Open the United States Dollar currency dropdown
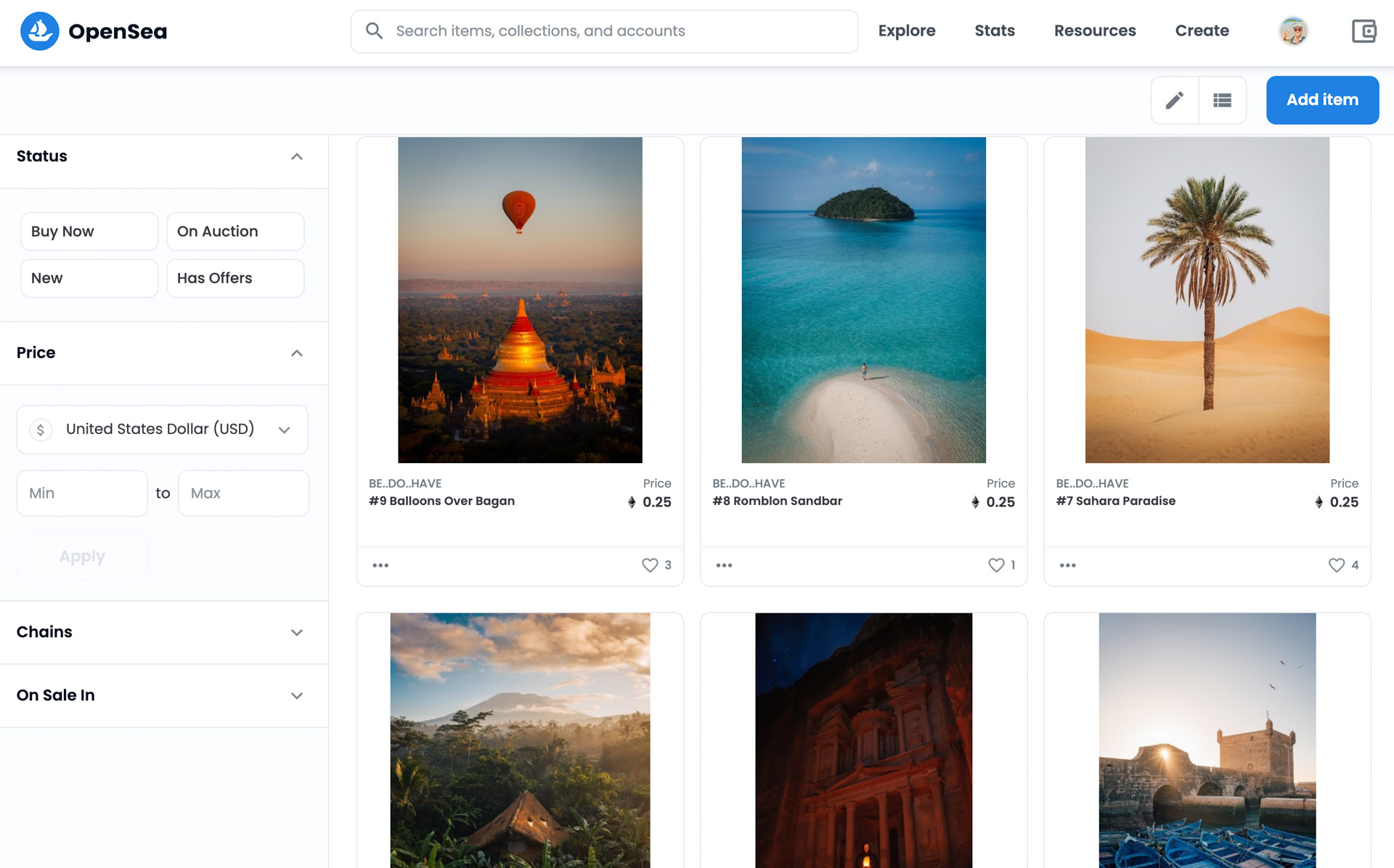Image resolution: width=1394 pixels, height=868 pixels. (x=284, y=429)
